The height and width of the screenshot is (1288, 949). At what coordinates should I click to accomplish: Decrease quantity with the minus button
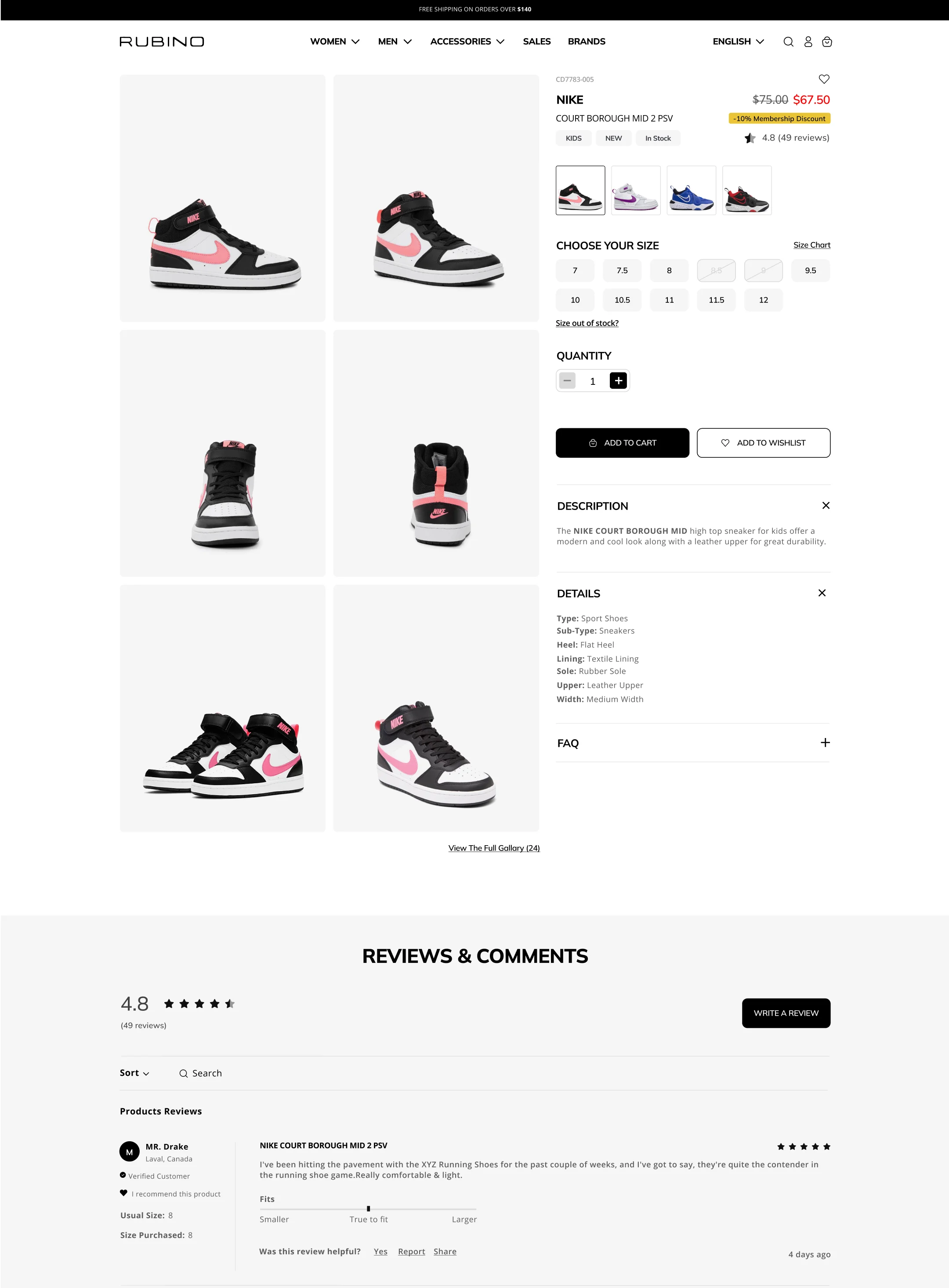pyautogui.click(x=567, y=381)
